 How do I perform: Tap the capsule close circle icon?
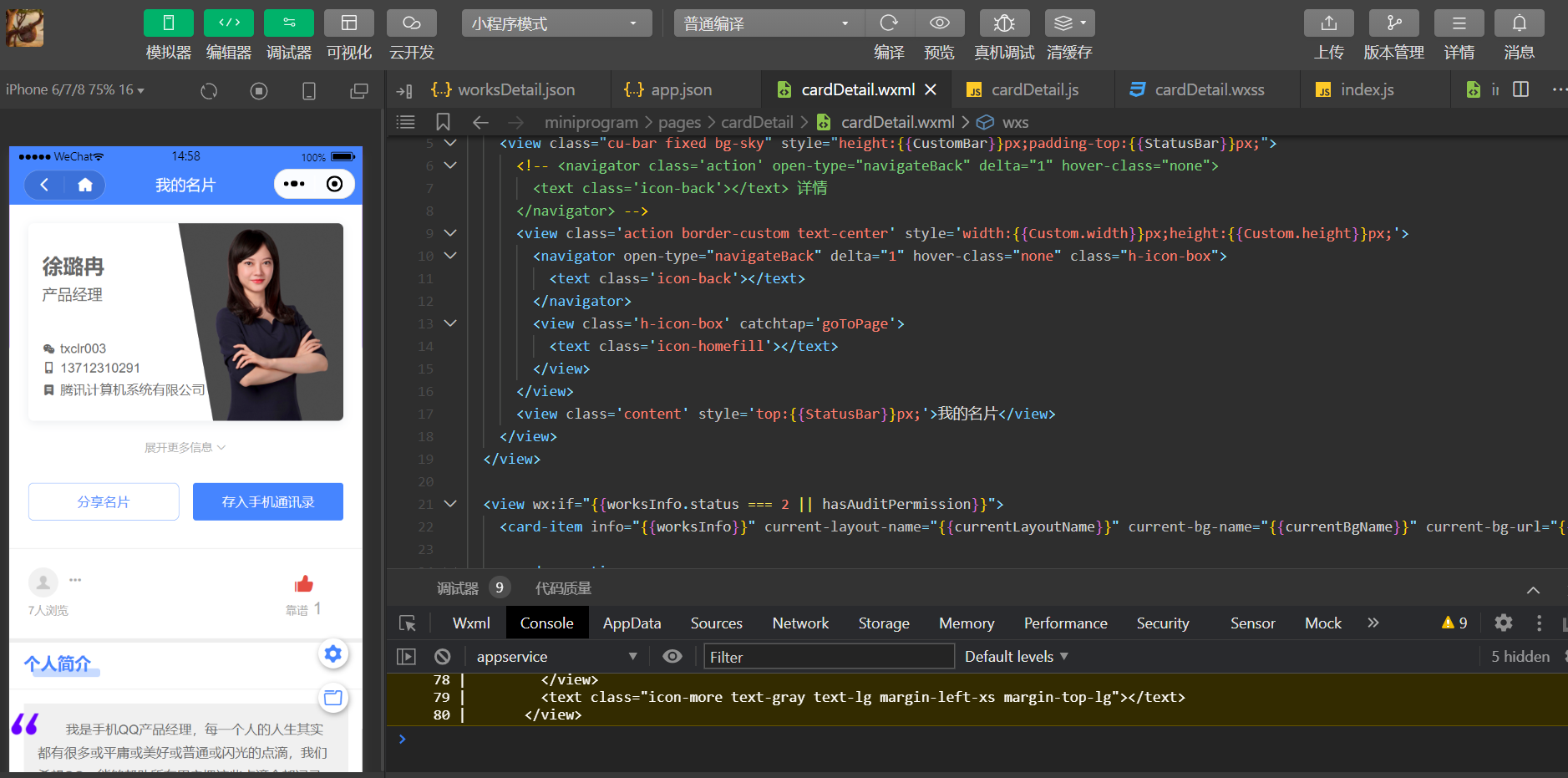(334, 184)
